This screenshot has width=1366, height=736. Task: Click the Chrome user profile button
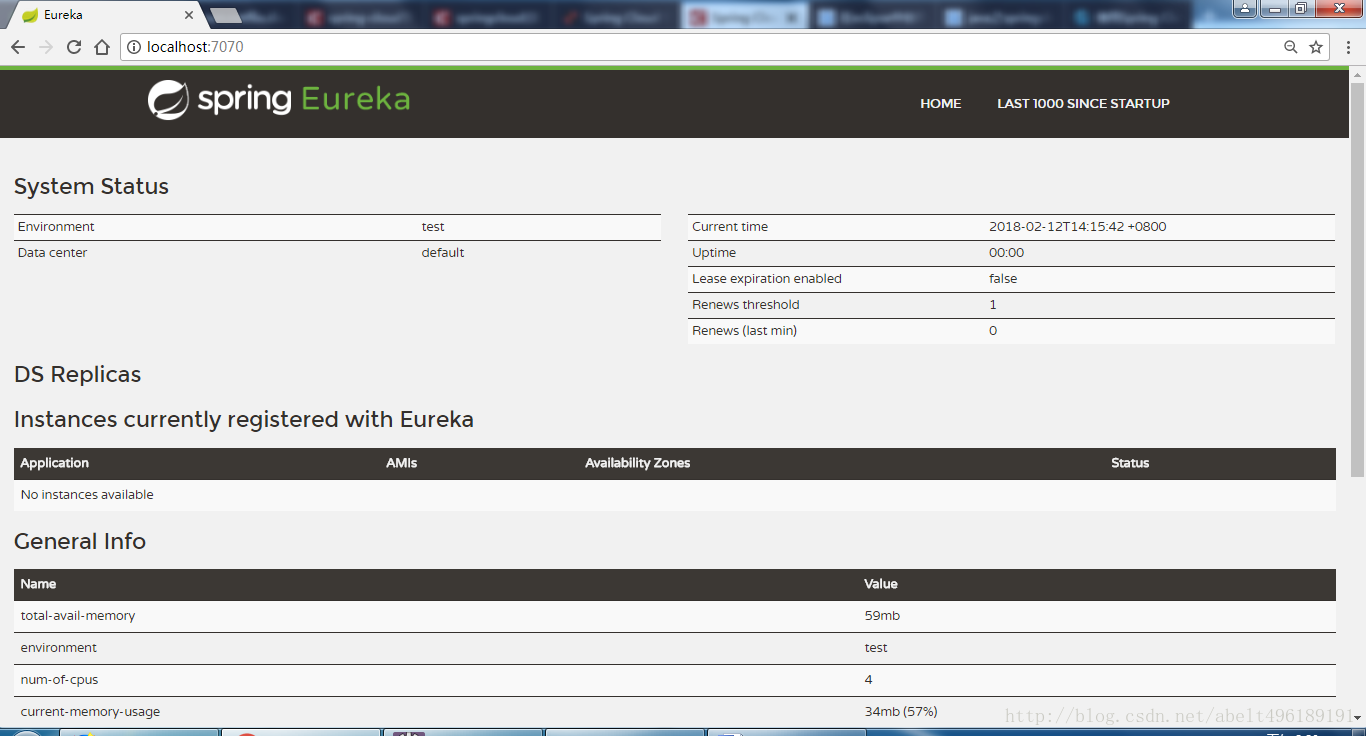point(1244,8)
